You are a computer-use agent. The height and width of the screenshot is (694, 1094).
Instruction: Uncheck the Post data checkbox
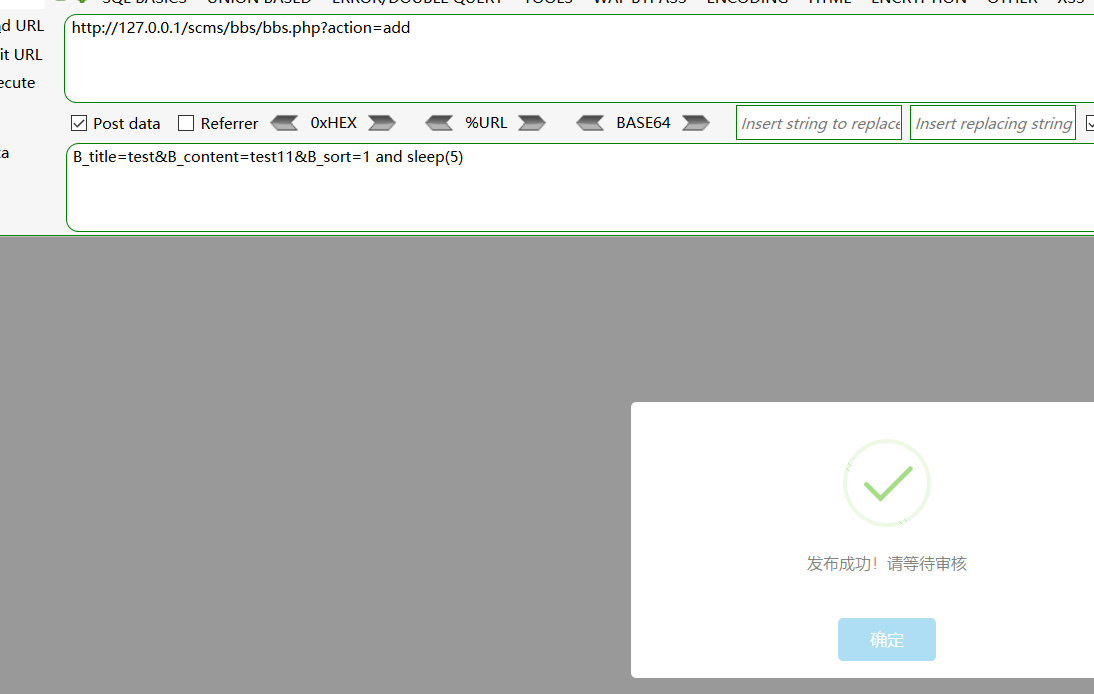(x=79, y=124)
